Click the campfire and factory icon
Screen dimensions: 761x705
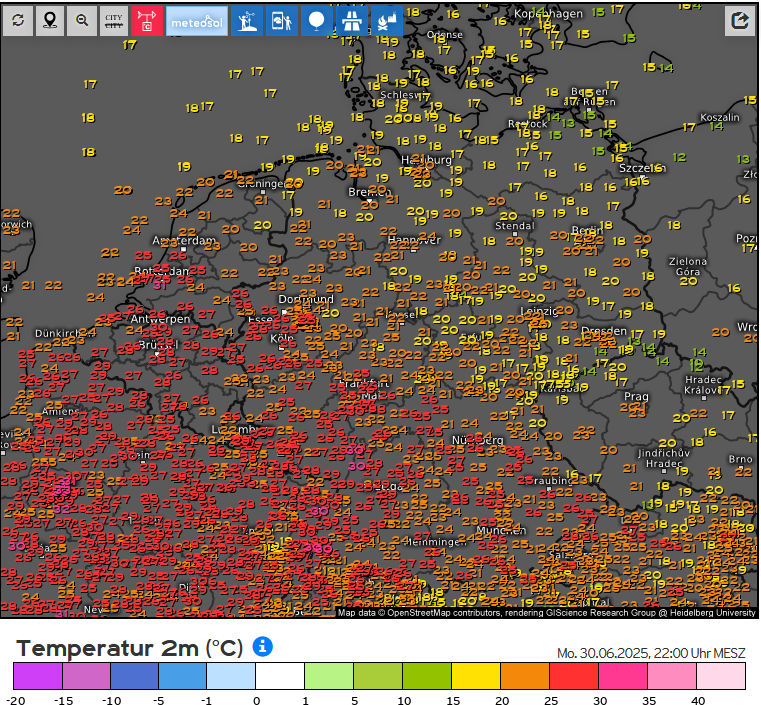[387, 21]
